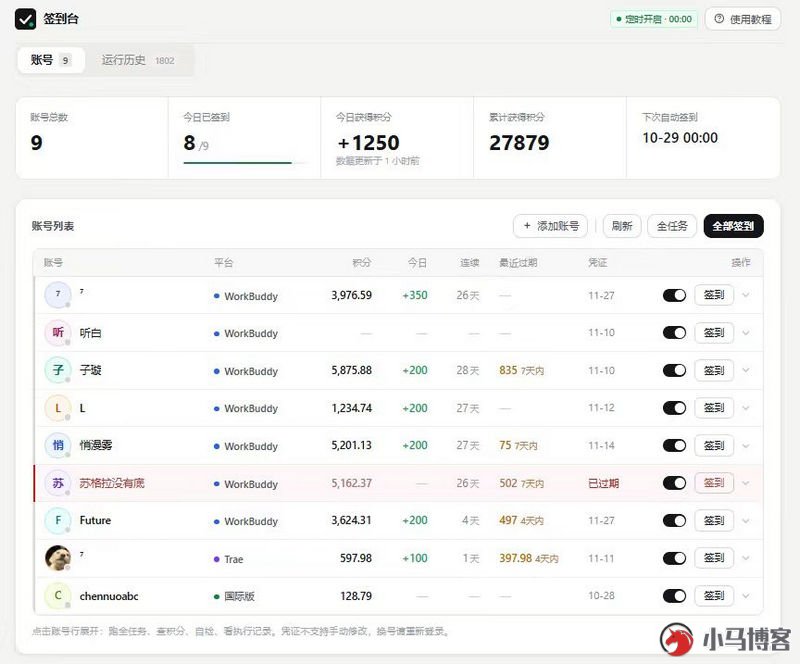Click the 苏 avatar of 苏格拉没有底

[58, 483]
